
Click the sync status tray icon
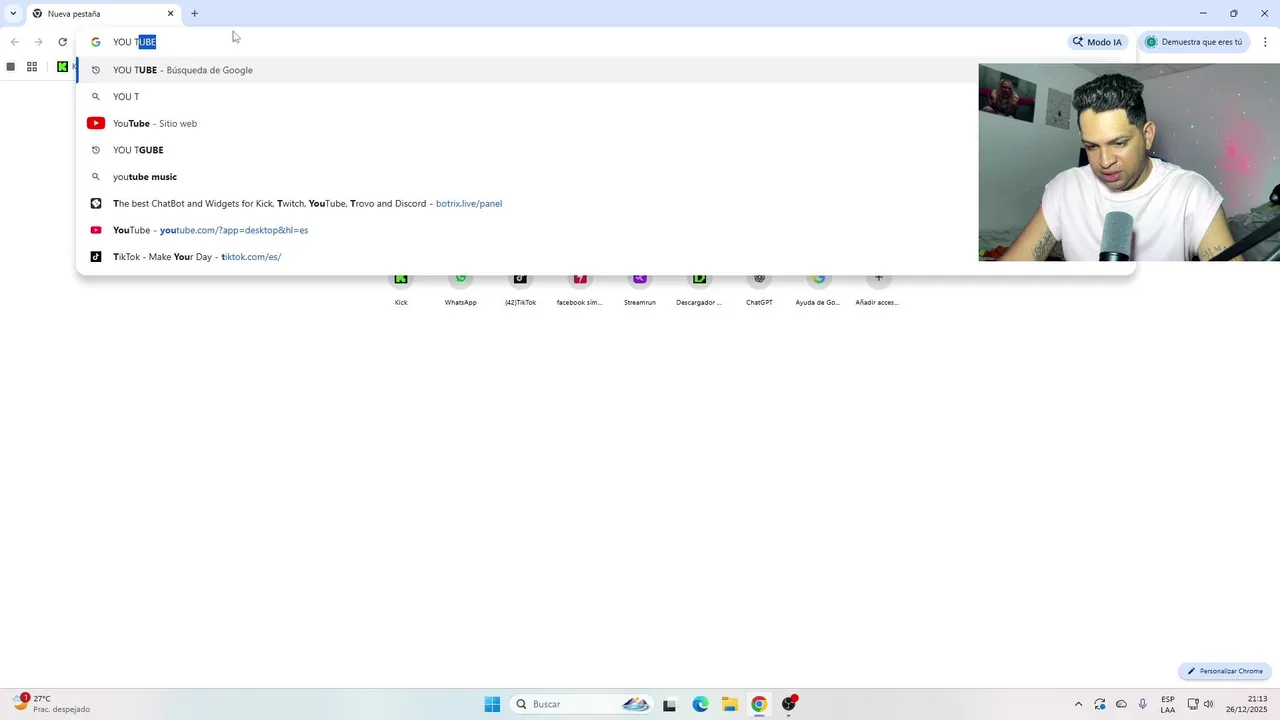click(x=1100, y=704)
